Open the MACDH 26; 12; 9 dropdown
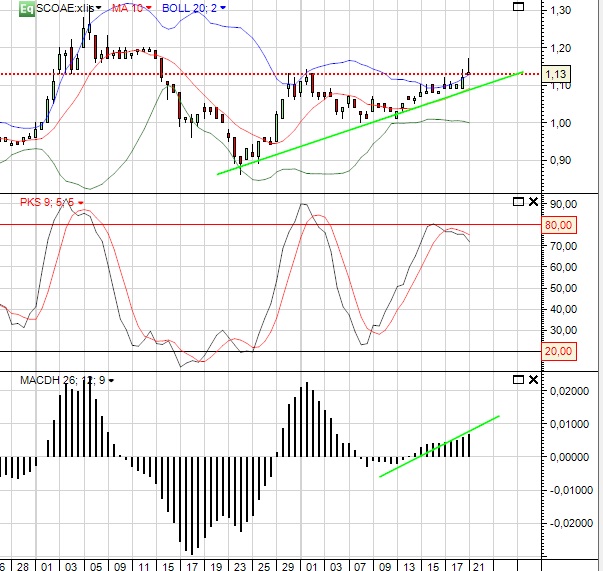This screenshot has height=571, width=603. pyautogui.click(x=111, y=381)
